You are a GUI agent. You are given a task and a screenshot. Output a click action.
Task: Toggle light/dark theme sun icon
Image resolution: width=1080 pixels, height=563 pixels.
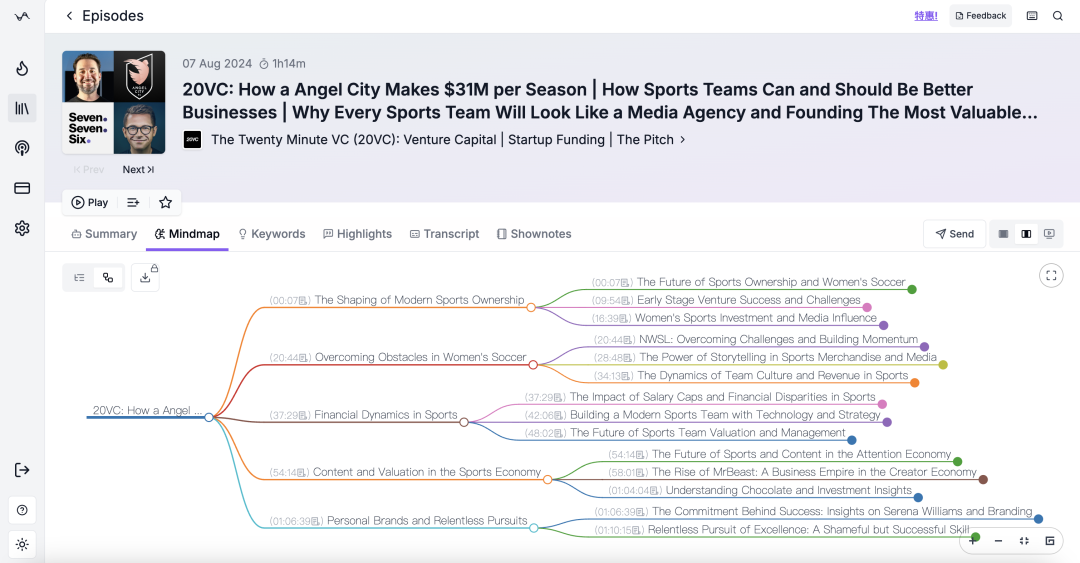[22, 544]
